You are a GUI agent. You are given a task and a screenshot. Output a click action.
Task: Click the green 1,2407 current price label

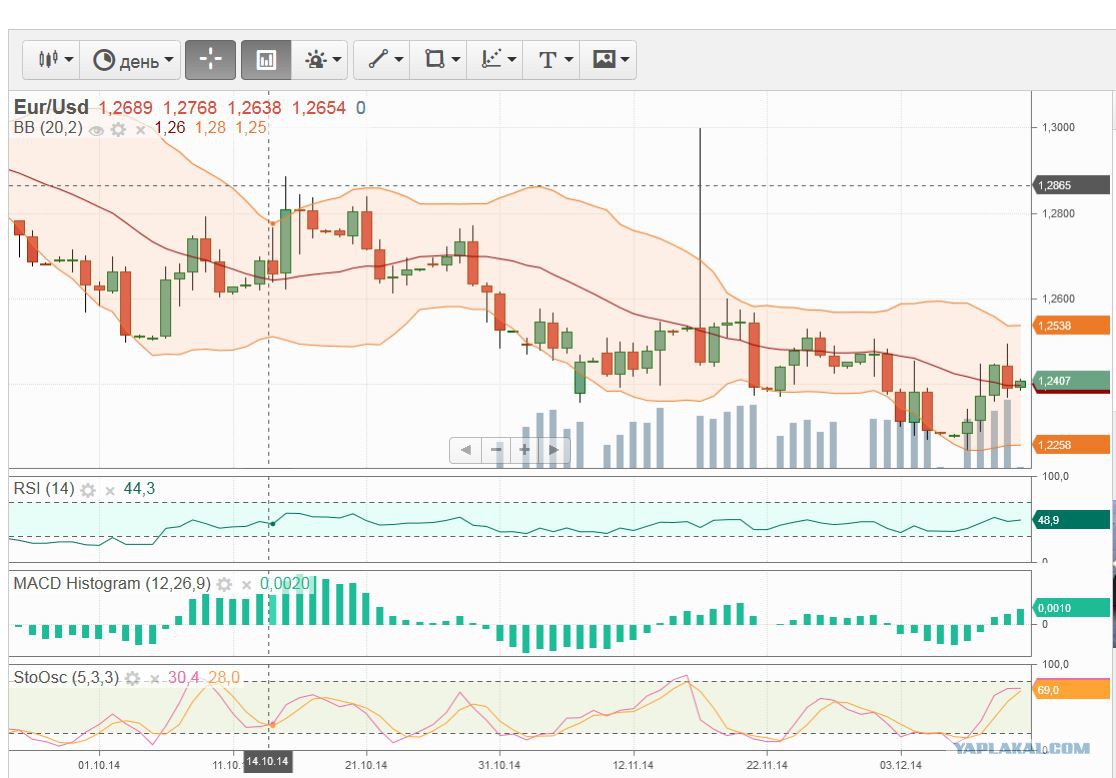[1070, 381]
